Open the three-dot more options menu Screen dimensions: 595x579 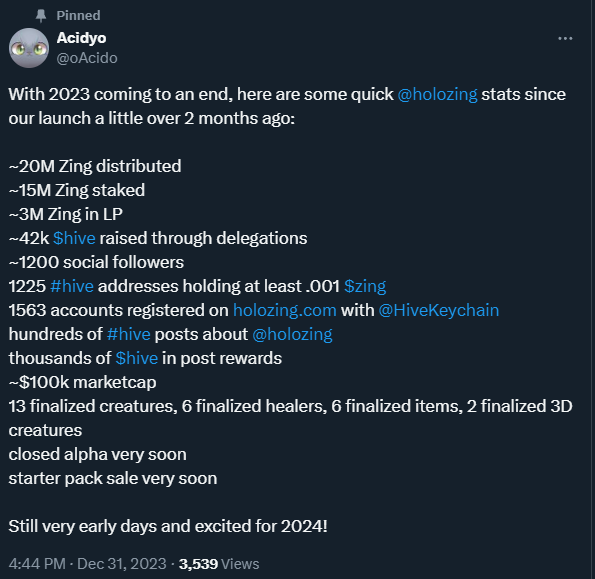pyautogui.click(x=565, y=38)
